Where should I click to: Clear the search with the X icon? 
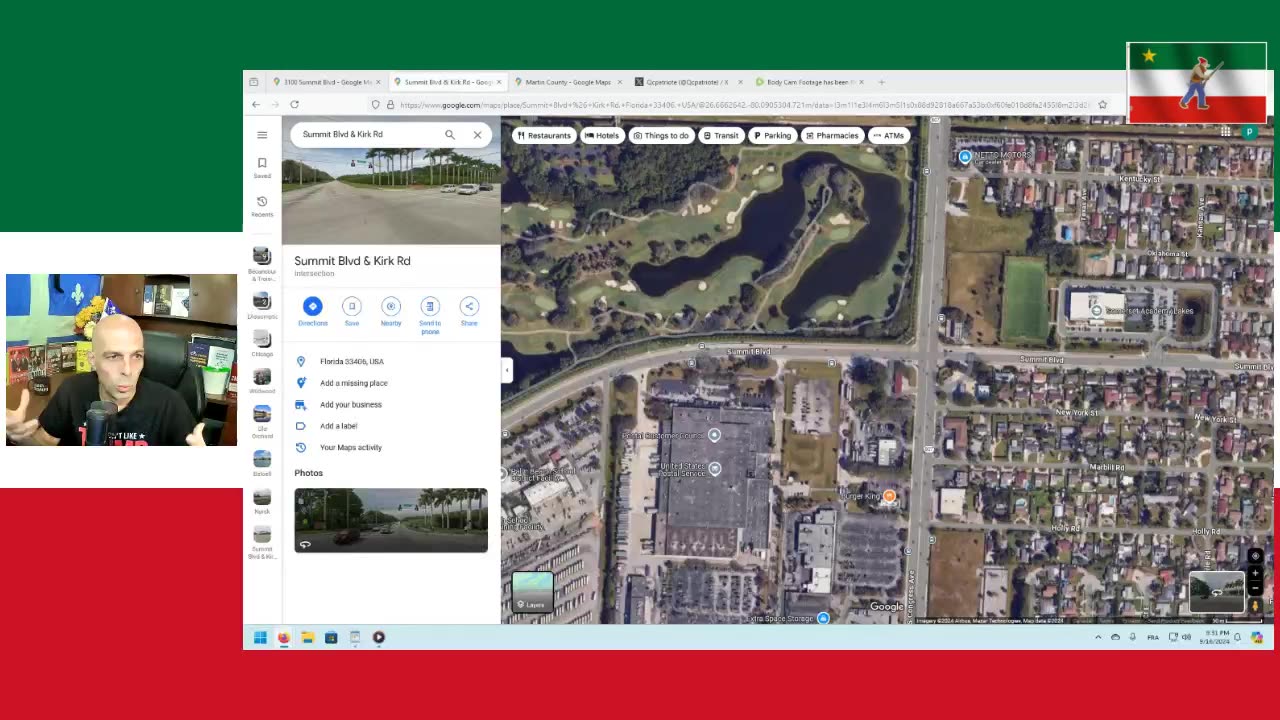coord(477,134)
